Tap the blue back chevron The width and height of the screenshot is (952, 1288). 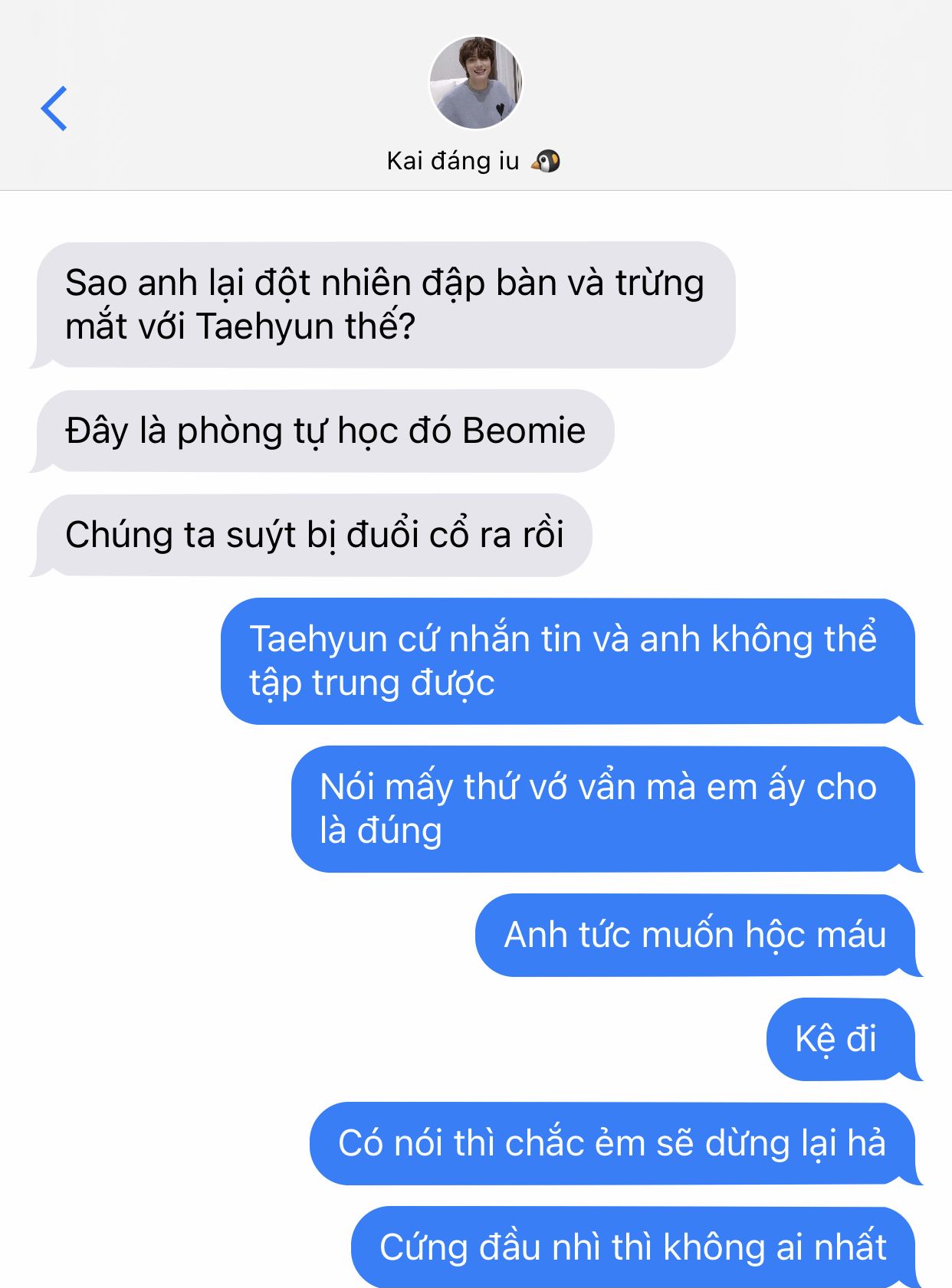click(54, 108)
